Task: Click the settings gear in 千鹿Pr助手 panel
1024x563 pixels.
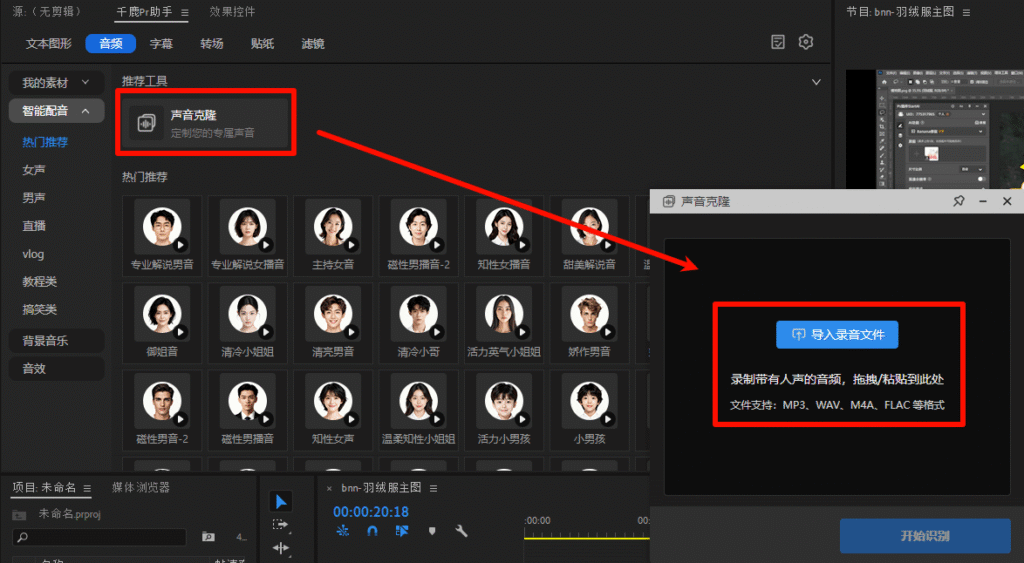Action: coord(806,42)
